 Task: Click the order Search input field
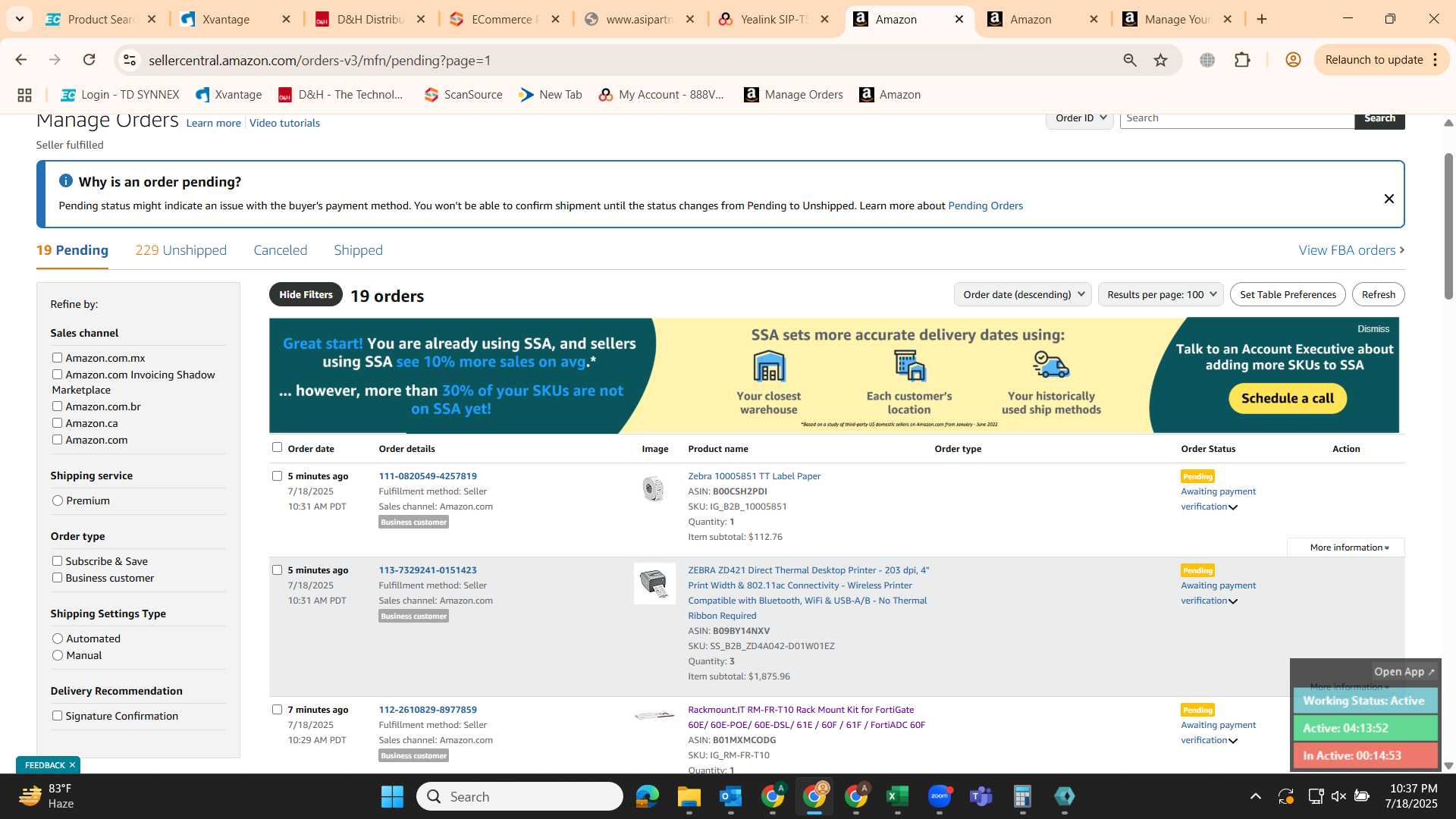1237,118
